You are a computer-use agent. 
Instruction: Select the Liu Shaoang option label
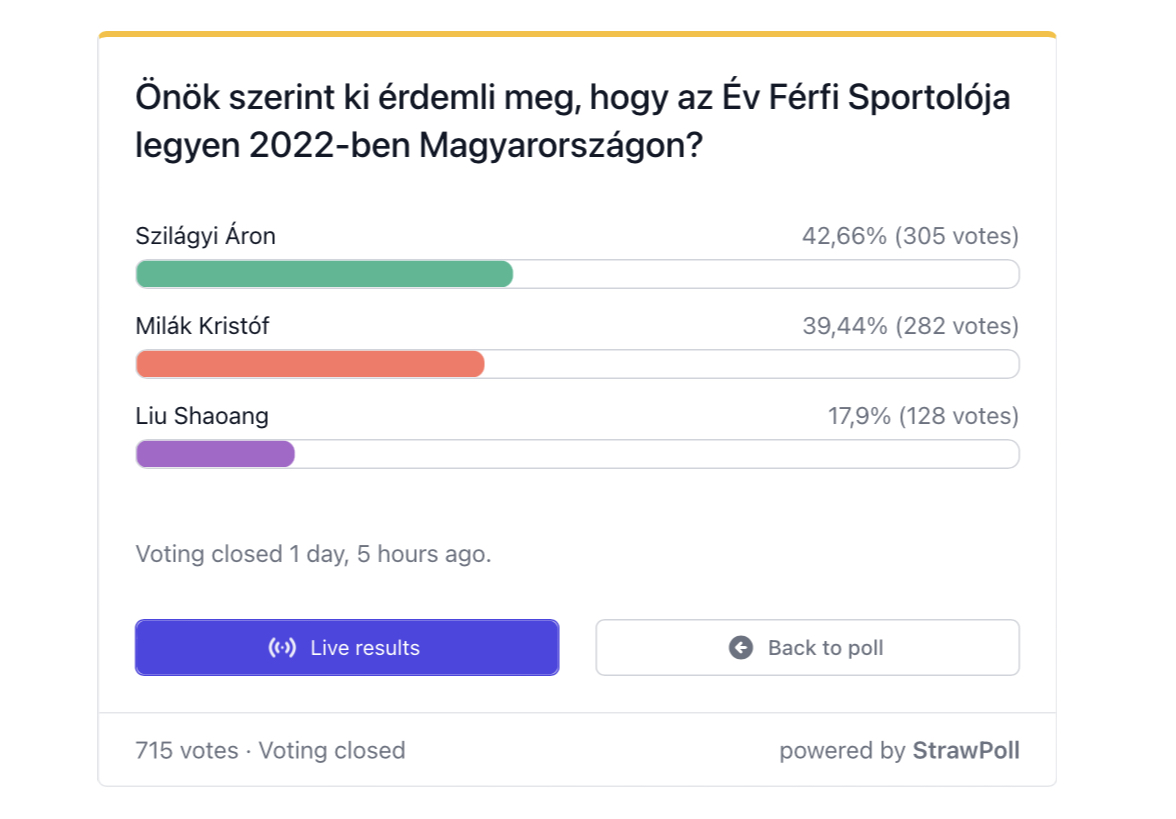pos(202,416)
